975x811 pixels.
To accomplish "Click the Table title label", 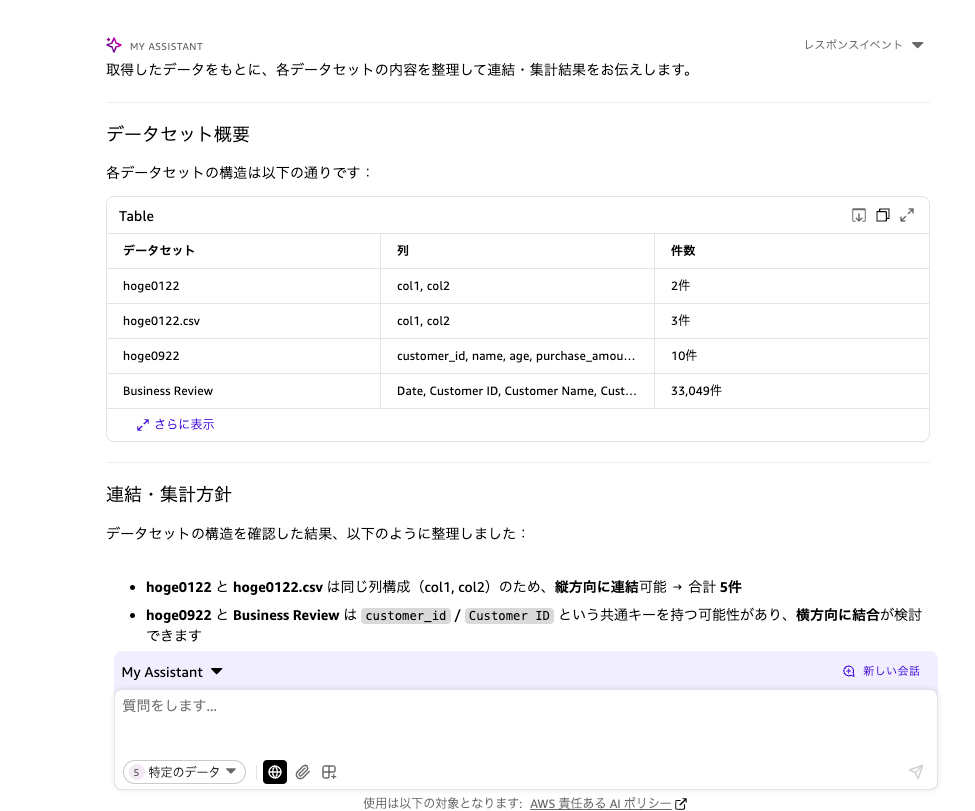I will 136,216.
